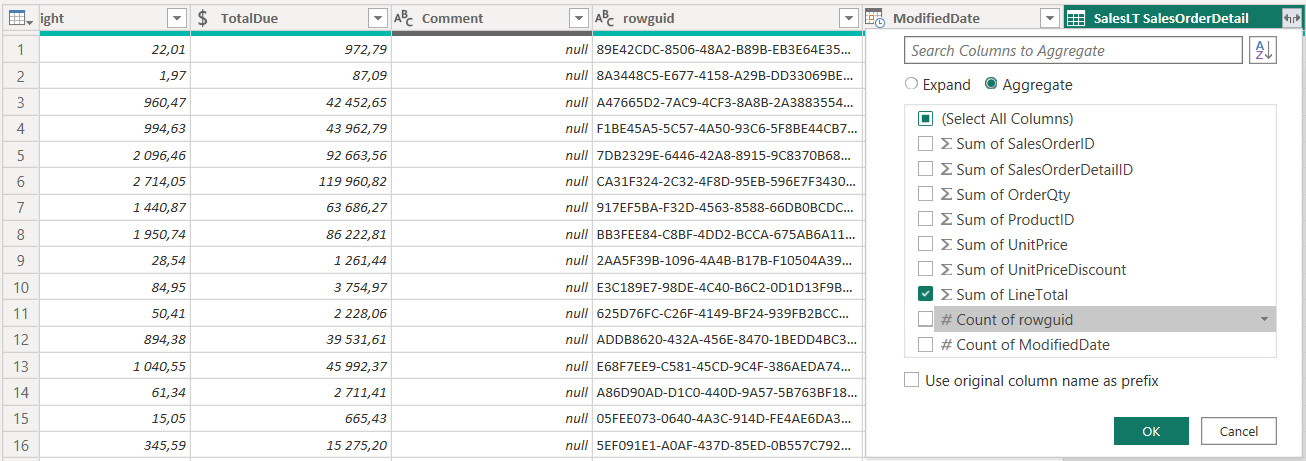The width and height of the screenshot is (1306, 461).
Task: Uncheck Sum of LineTotal checkbox
Action: 925,295
